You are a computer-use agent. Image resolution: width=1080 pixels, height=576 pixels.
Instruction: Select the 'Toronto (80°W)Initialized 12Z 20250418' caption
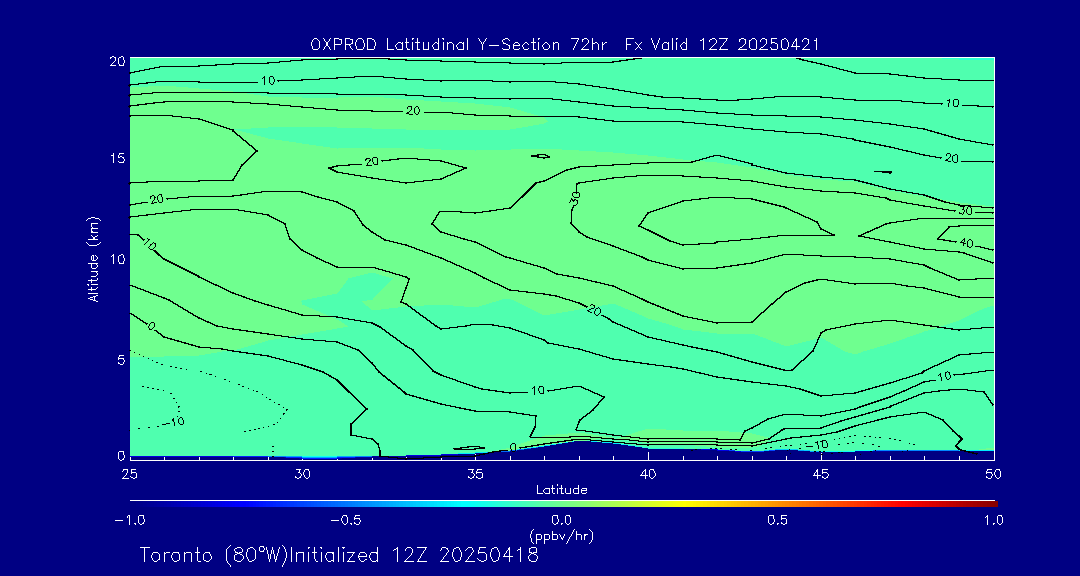click(339, 555)
